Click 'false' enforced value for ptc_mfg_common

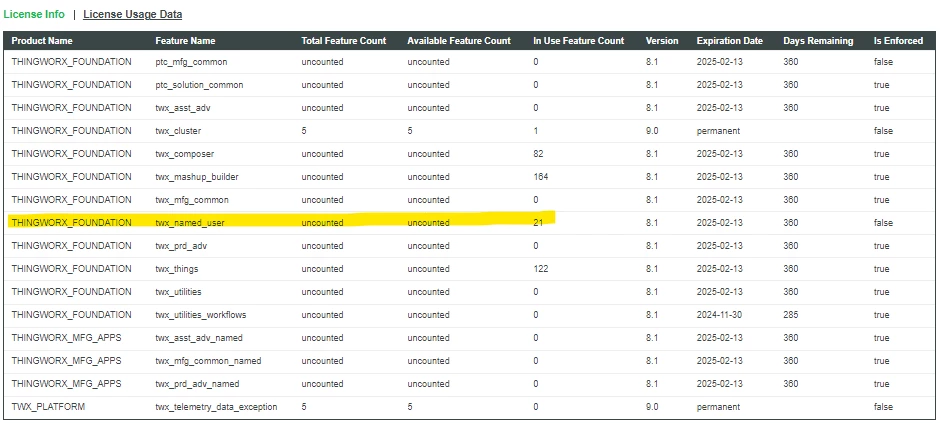883,62
